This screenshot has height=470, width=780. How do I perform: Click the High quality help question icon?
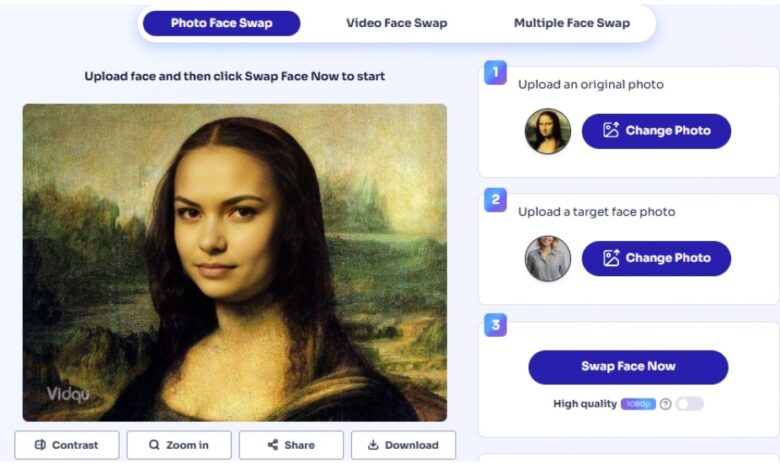(665, 404)
